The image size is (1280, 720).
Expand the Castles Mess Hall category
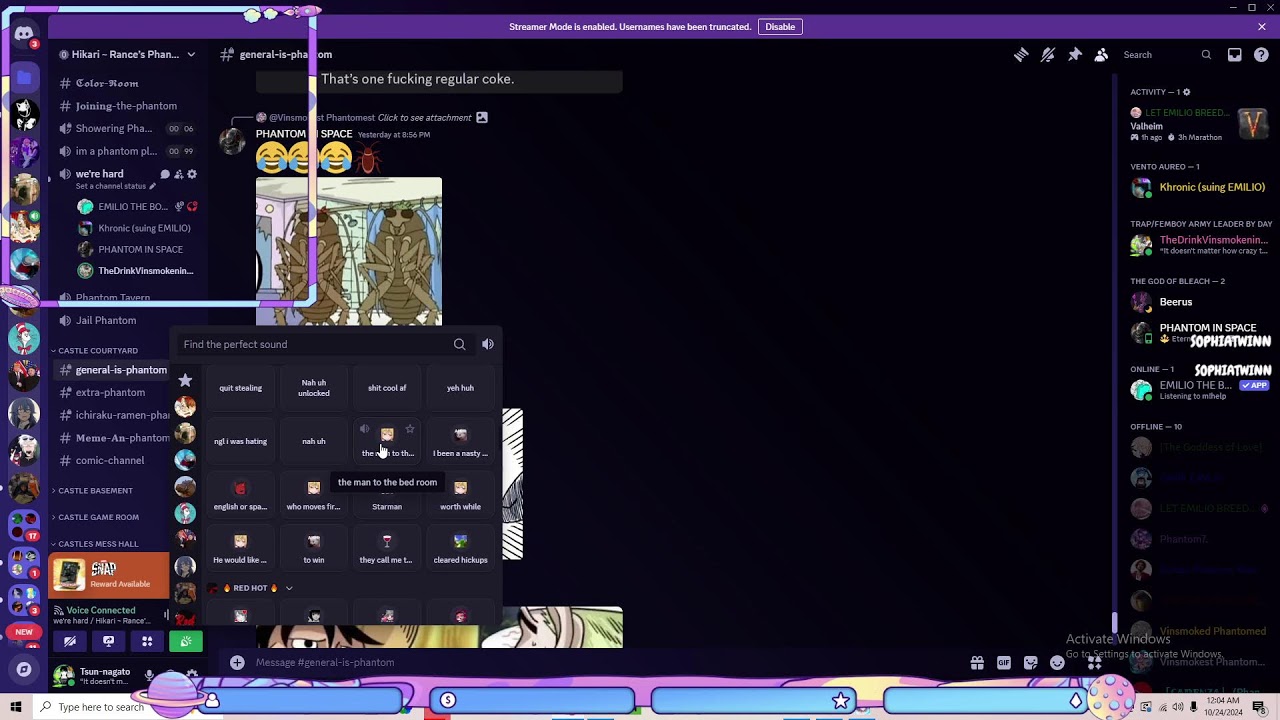pyautogui.click(x=97, y=544)
